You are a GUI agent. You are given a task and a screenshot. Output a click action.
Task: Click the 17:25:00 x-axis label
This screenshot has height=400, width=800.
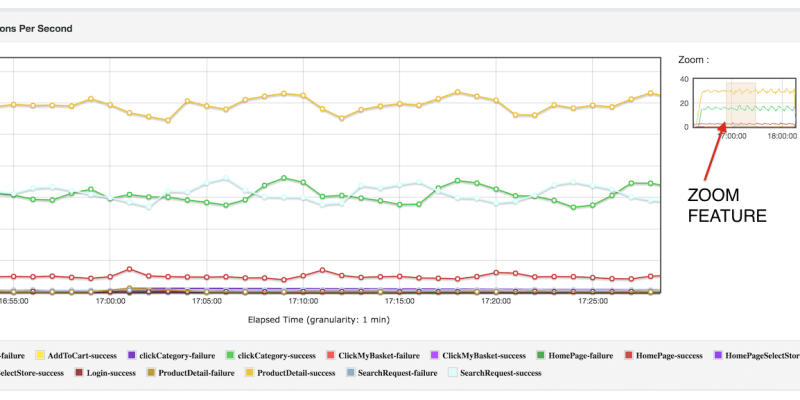pos(592,301)
